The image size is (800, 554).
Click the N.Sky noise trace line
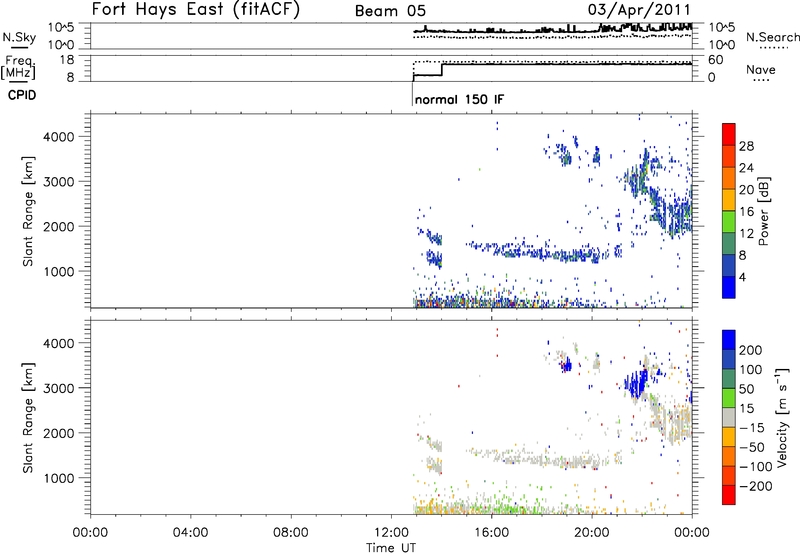coord(553,30)
